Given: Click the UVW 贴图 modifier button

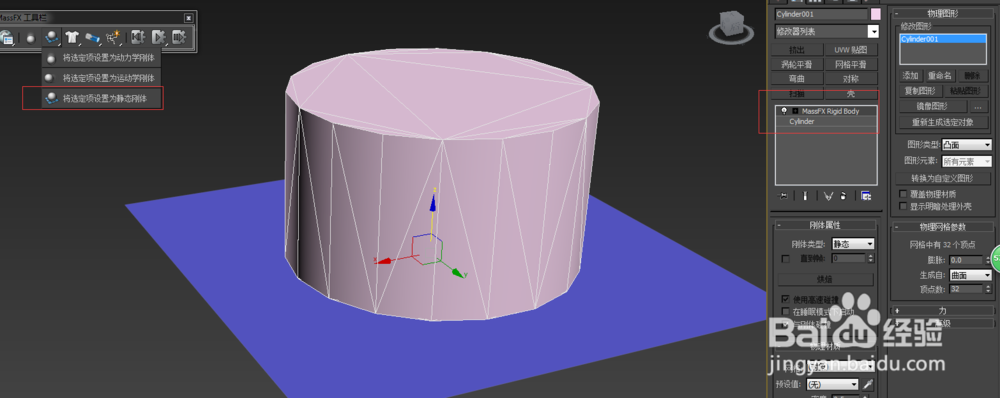Looking at the screenshot, I should (x=851, y=50).
